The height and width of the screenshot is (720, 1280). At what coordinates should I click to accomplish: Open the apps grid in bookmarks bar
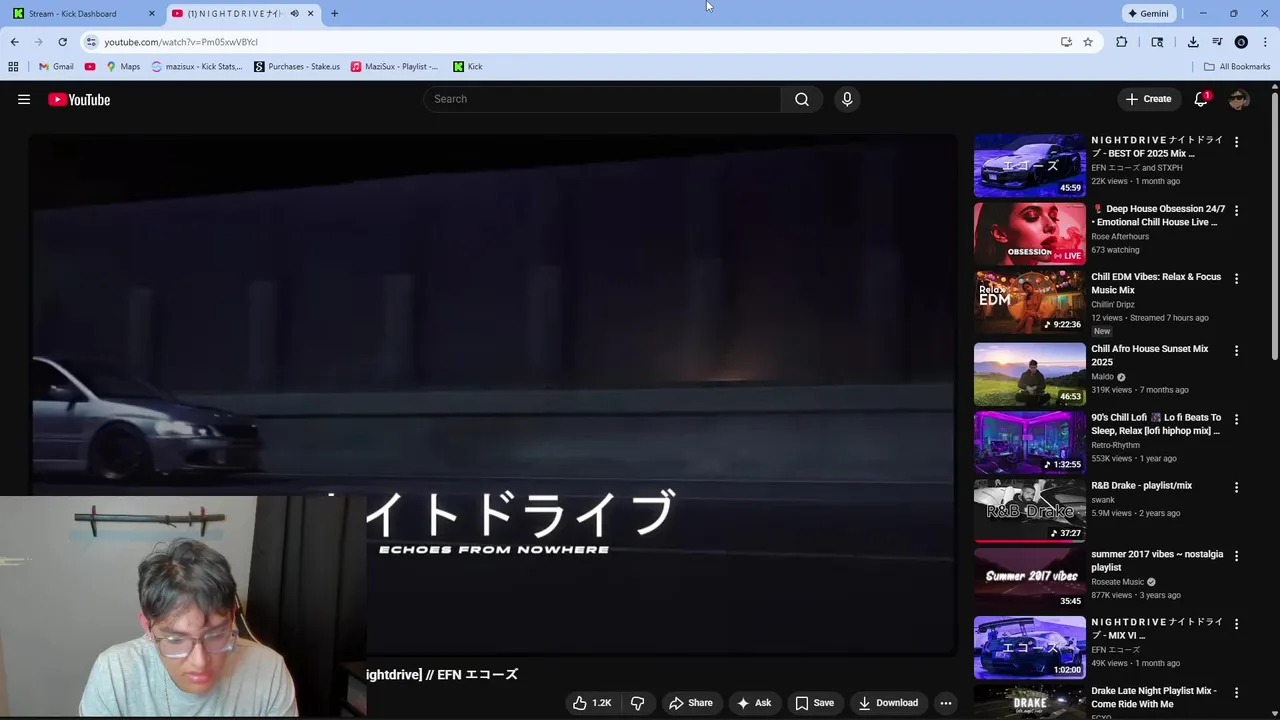[x=13, y=67]
